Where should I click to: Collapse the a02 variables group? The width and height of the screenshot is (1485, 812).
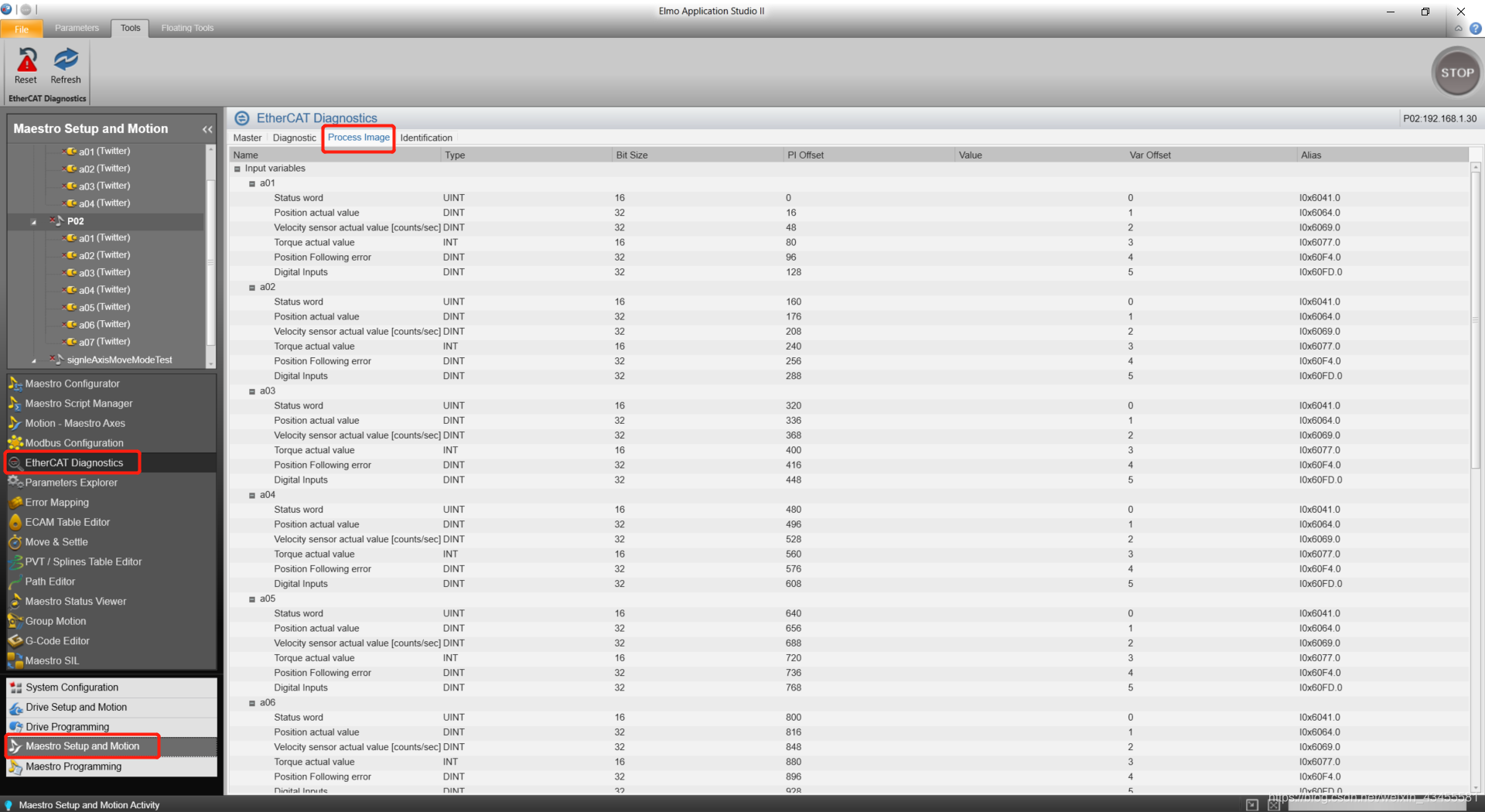point(252,288)
